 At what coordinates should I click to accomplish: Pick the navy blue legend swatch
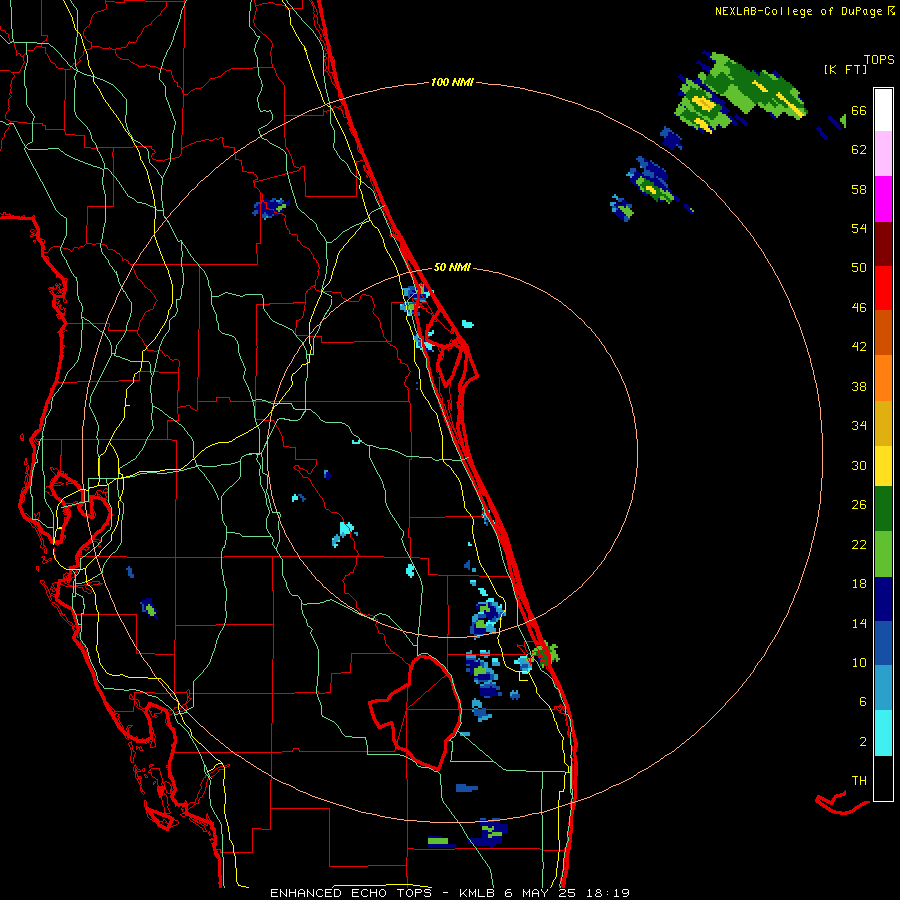pos(883,599)
